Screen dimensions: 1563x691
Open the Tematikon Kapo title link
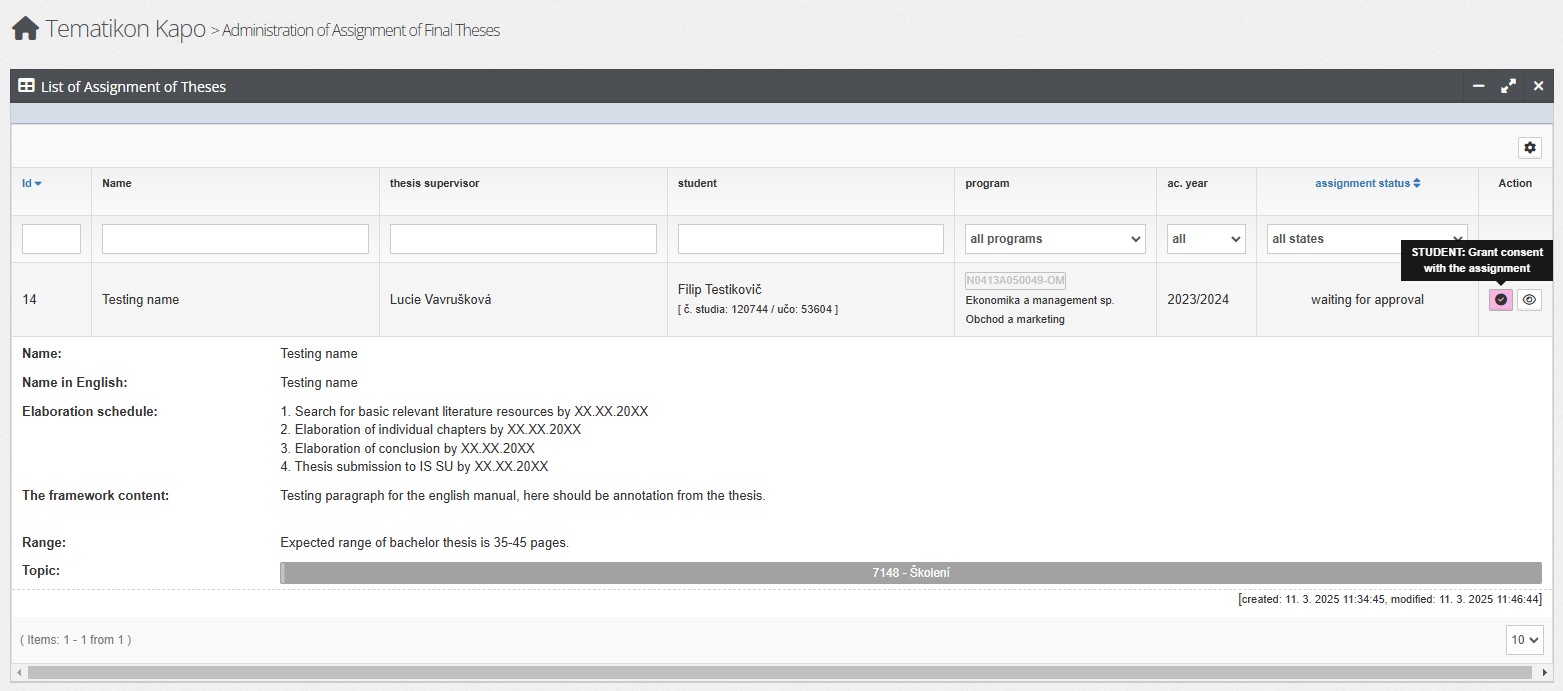126,28
